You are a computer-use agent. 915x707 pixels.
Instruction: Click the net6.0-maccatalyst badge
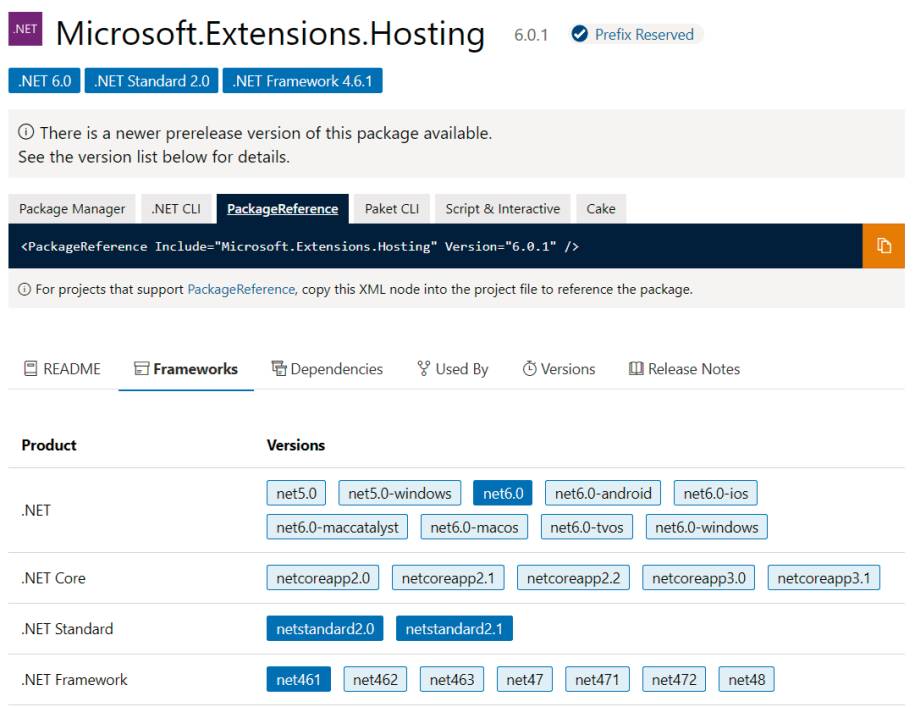(x=337, y=527)
